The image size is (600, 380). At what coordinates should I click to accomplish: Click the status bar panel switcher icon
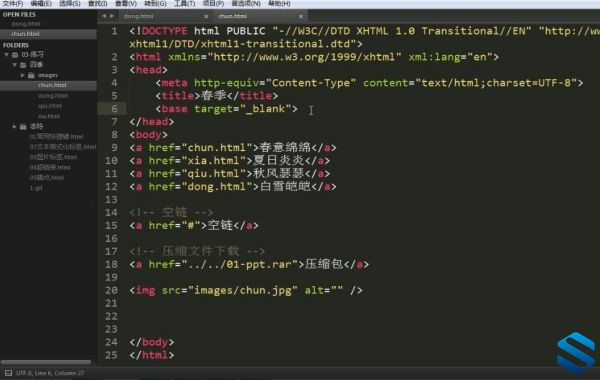8,373
